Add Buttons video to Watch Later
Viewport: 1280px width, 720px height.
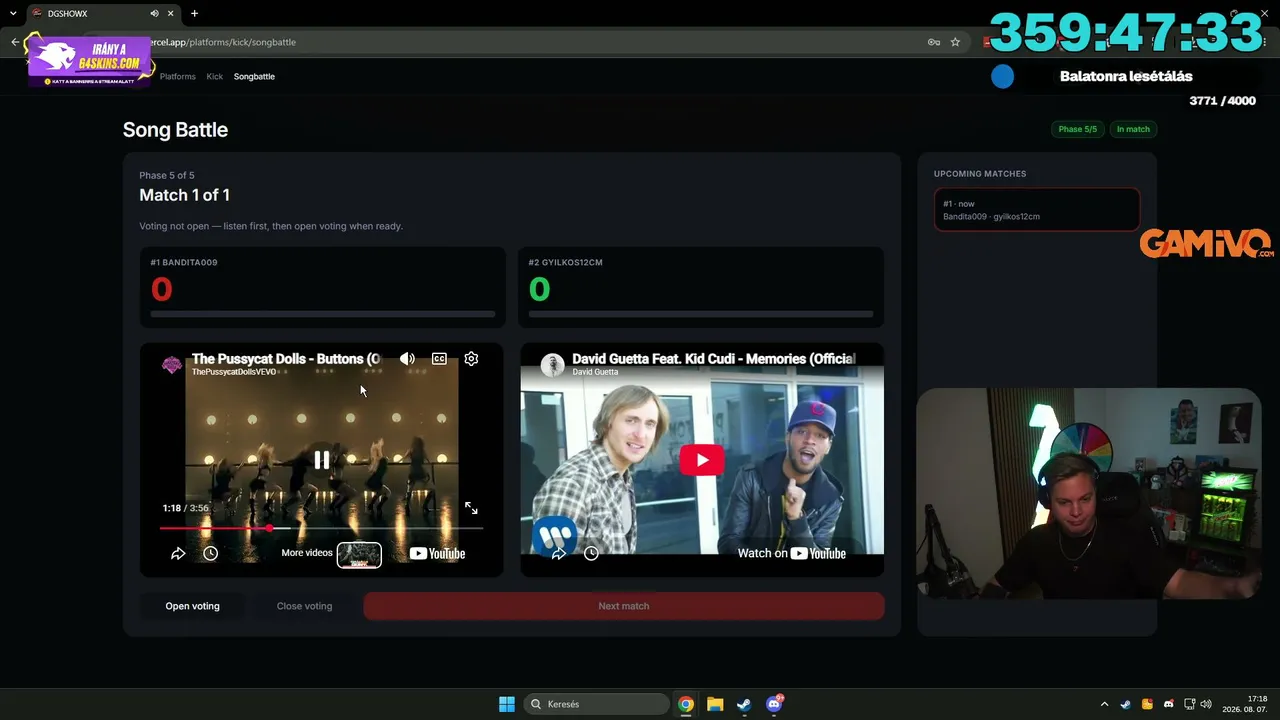click(x=210, y=553)
